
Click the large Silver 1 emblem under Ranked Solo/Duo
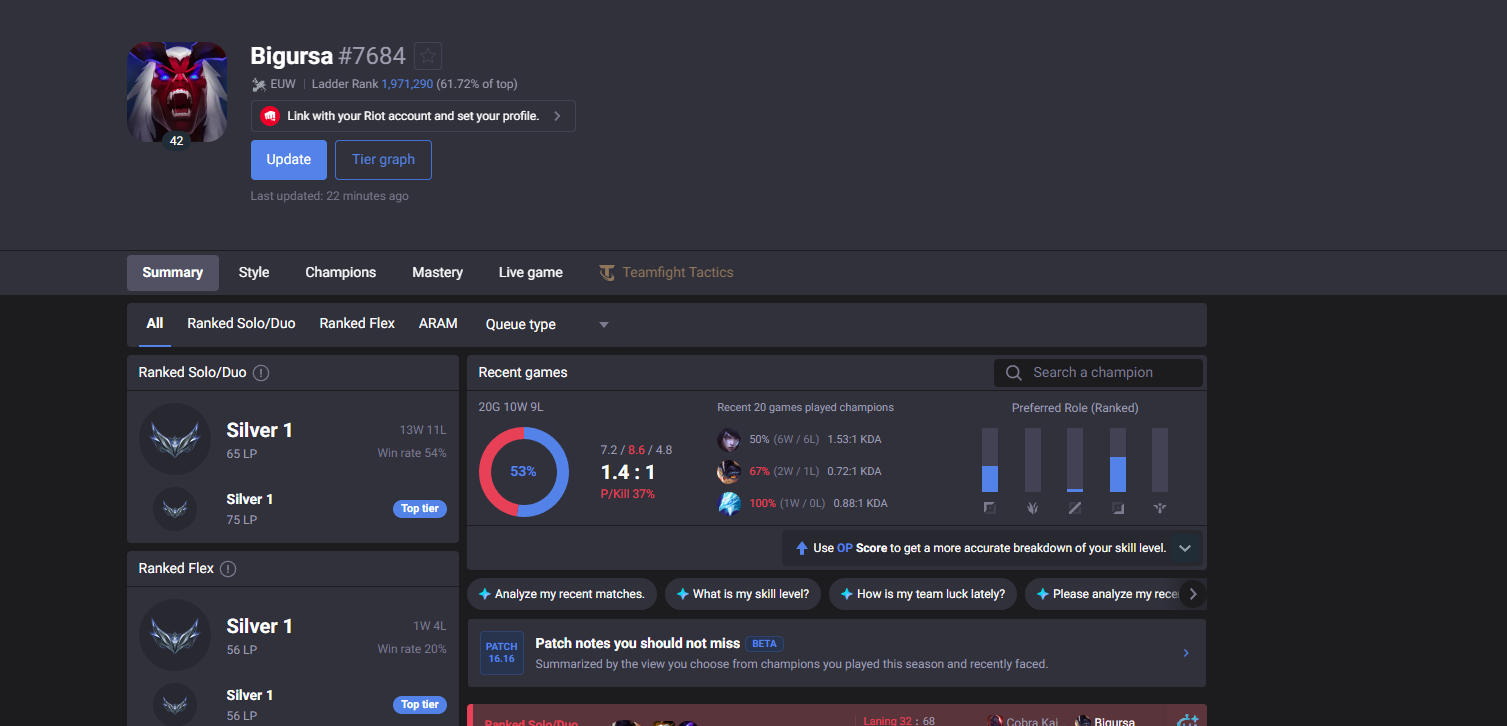[175, 439]
